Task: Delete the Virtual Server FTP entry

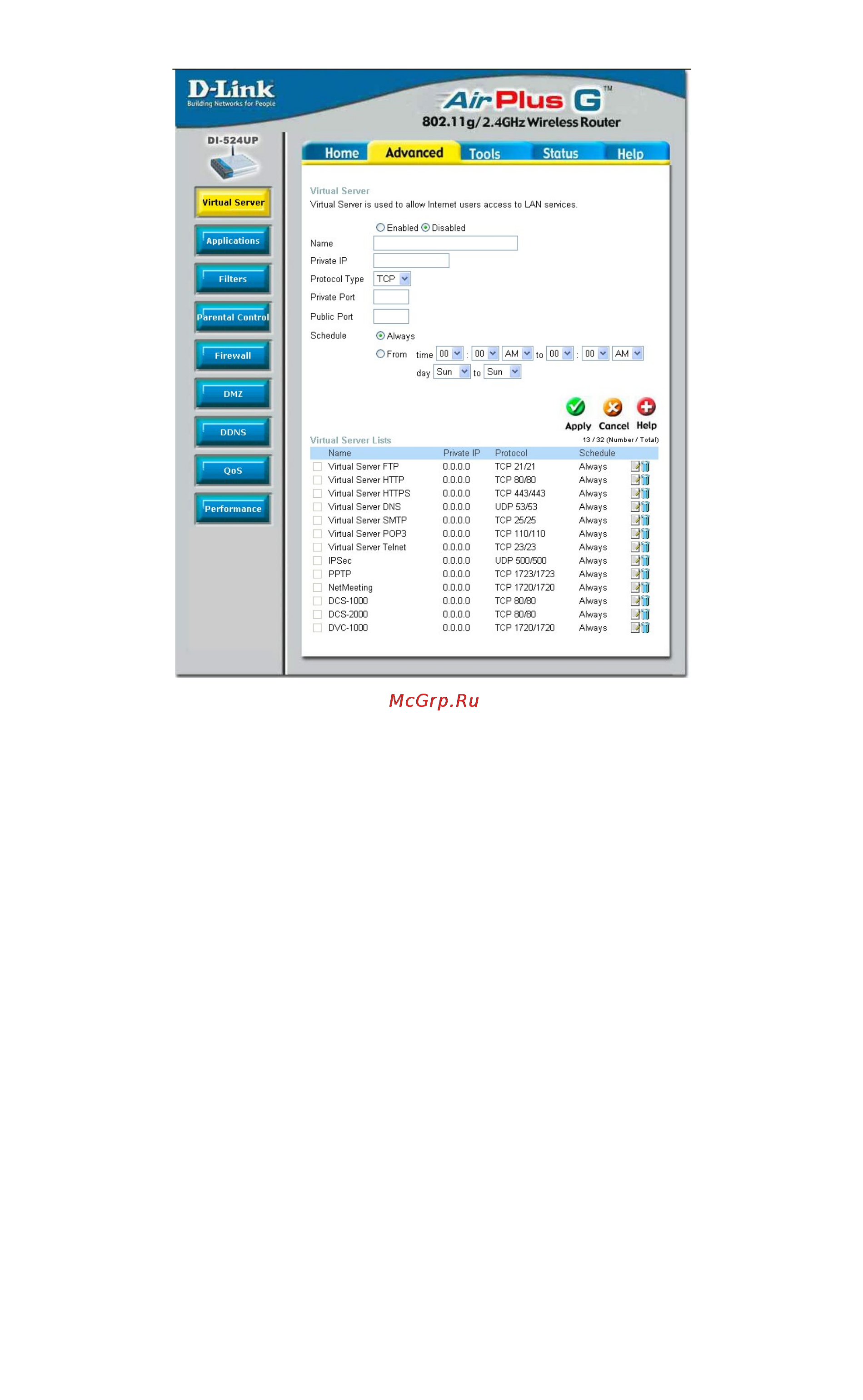Action: point(645,466)
